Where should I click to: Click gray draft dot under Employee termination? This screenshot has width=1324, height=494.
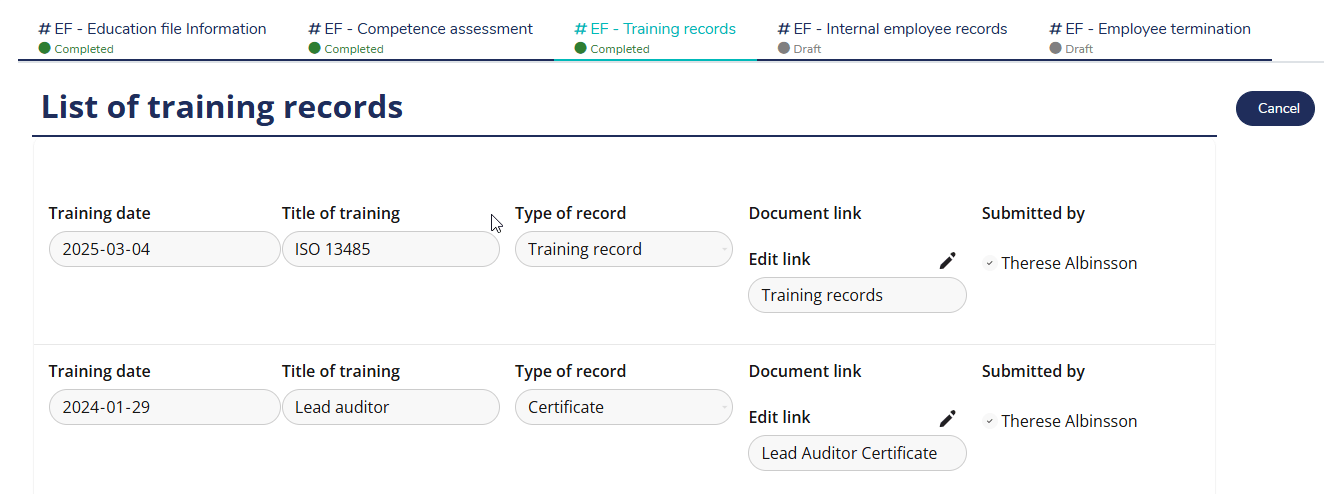pyautogui.click(x=1055, y=48)
